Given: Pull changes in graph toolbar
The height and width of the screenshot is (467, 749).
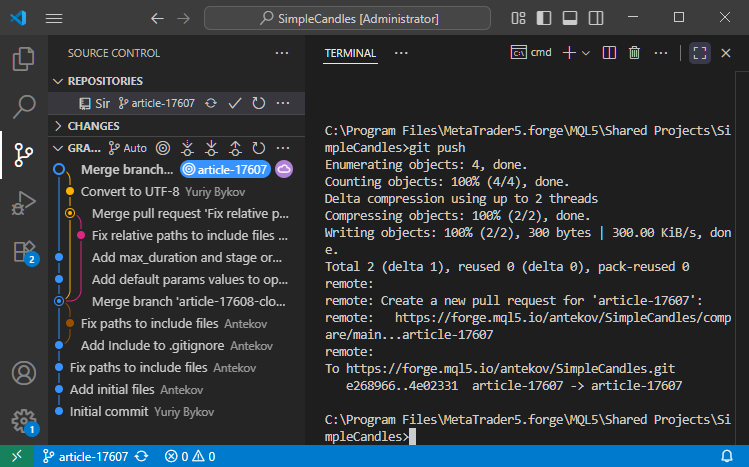Looking at the screenshot, I should (x=211, y=148).
